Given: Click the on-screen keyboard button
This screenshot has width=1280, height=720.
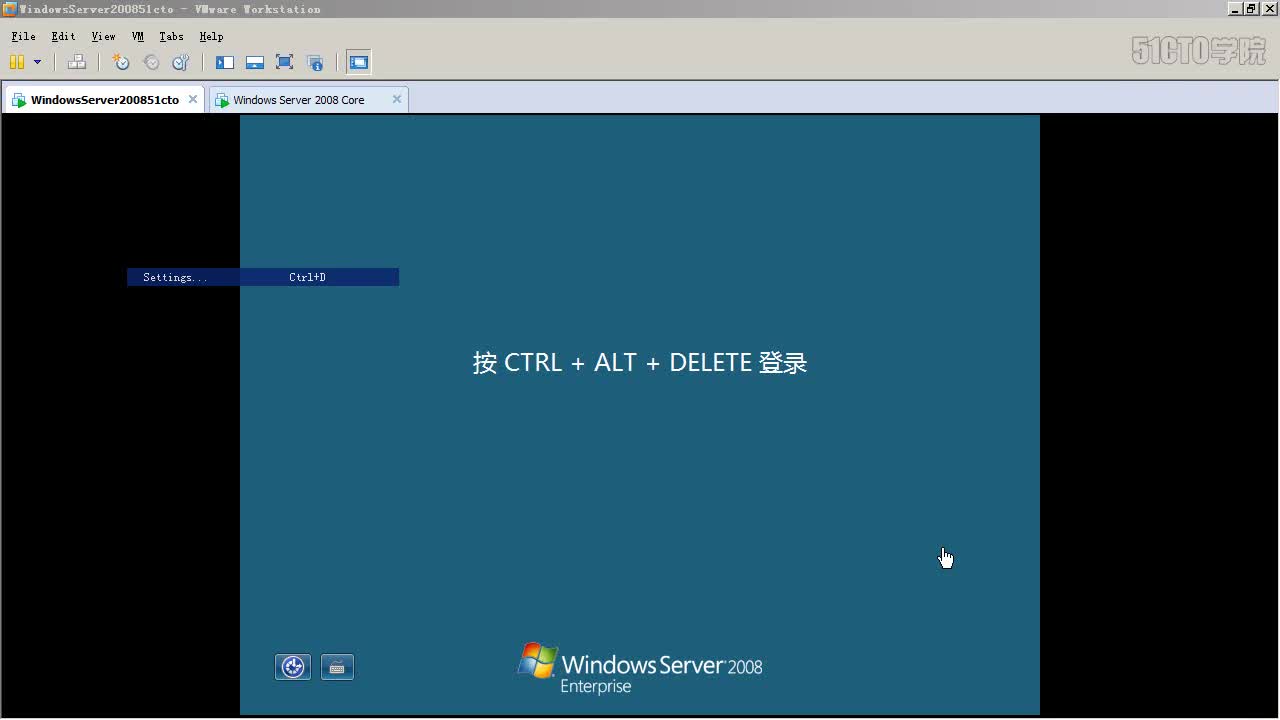Looking at the screenshot, I should point(337,667).
